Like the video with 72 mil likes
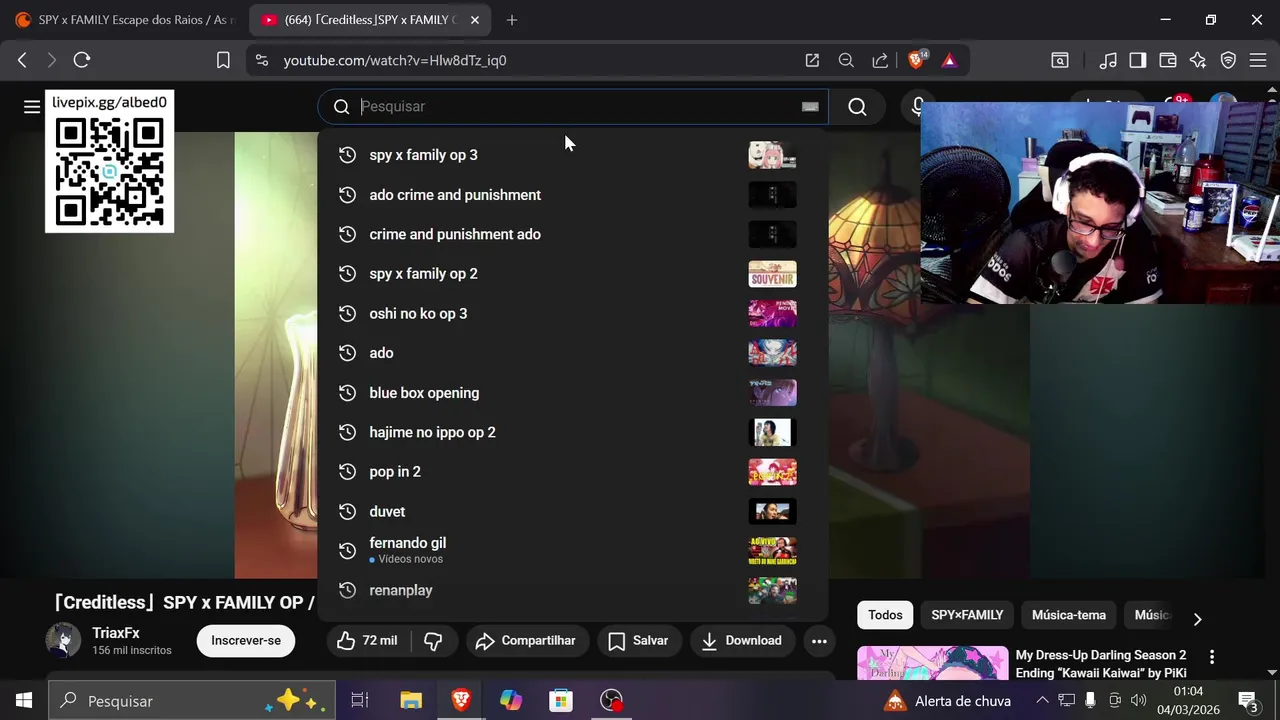 [x=366, y=641]
